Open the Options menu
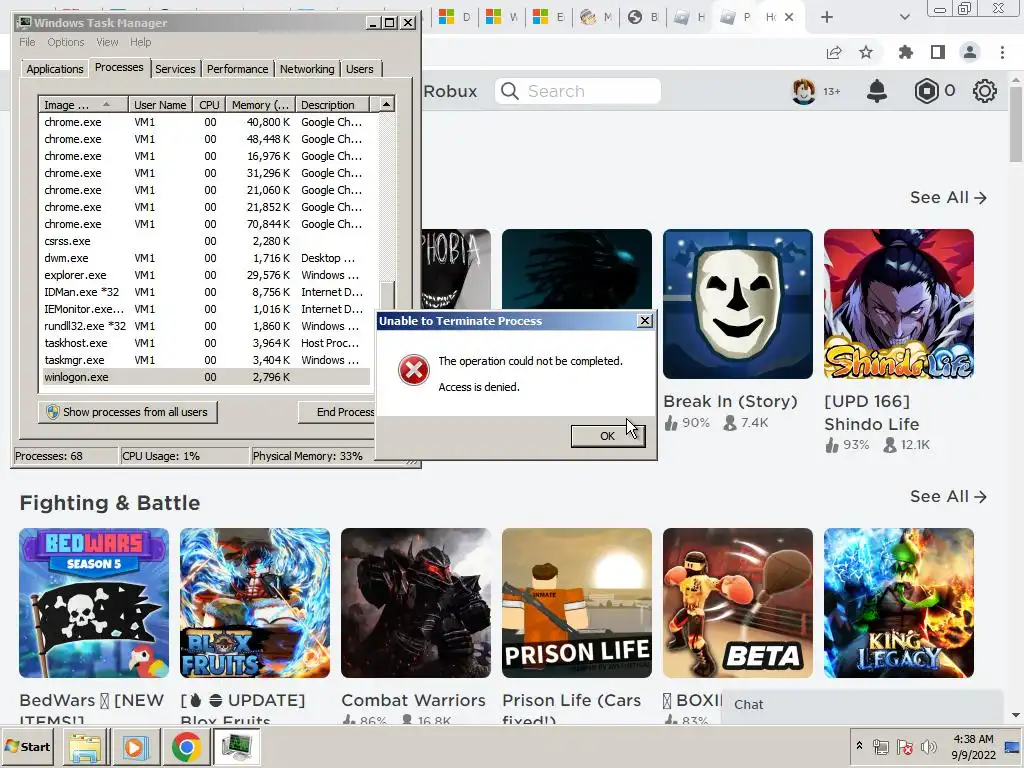 tap(65, 42)
